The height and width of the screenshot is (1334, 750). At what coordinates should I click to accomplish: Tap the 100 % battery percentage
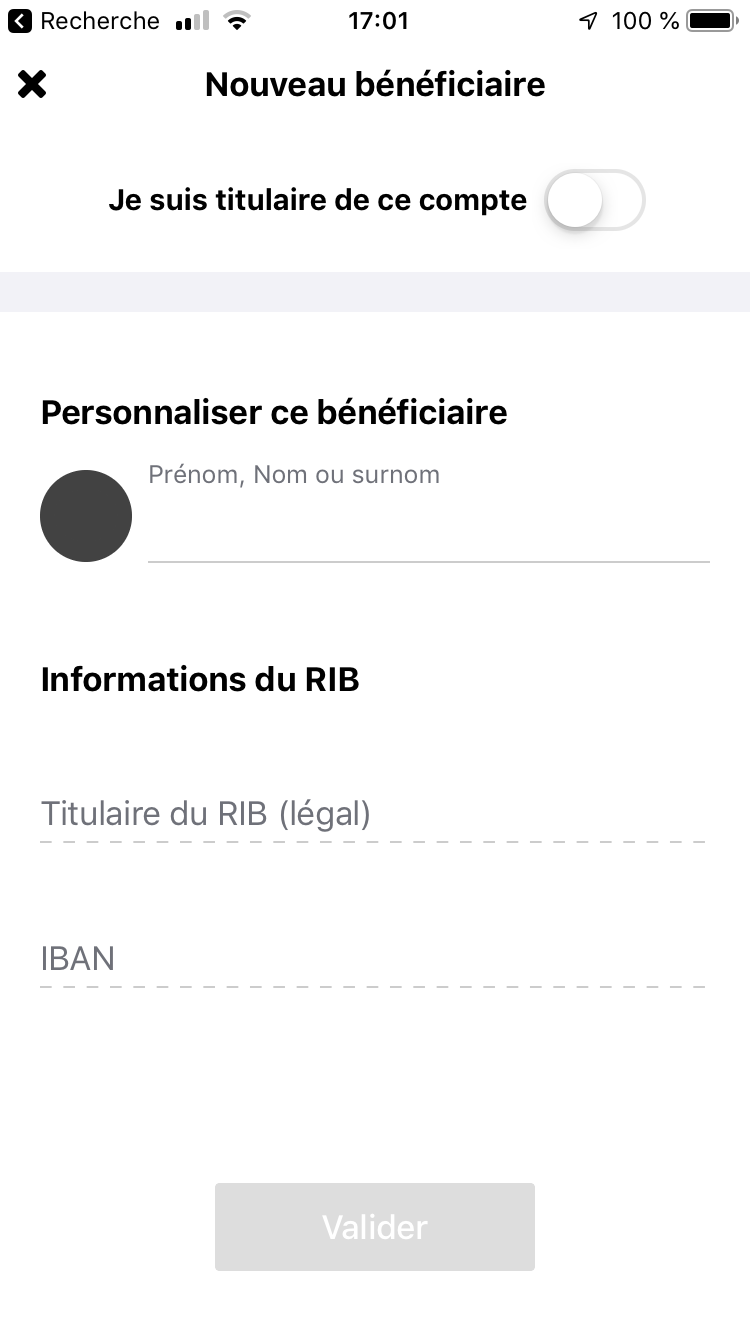tap(645, 21)
